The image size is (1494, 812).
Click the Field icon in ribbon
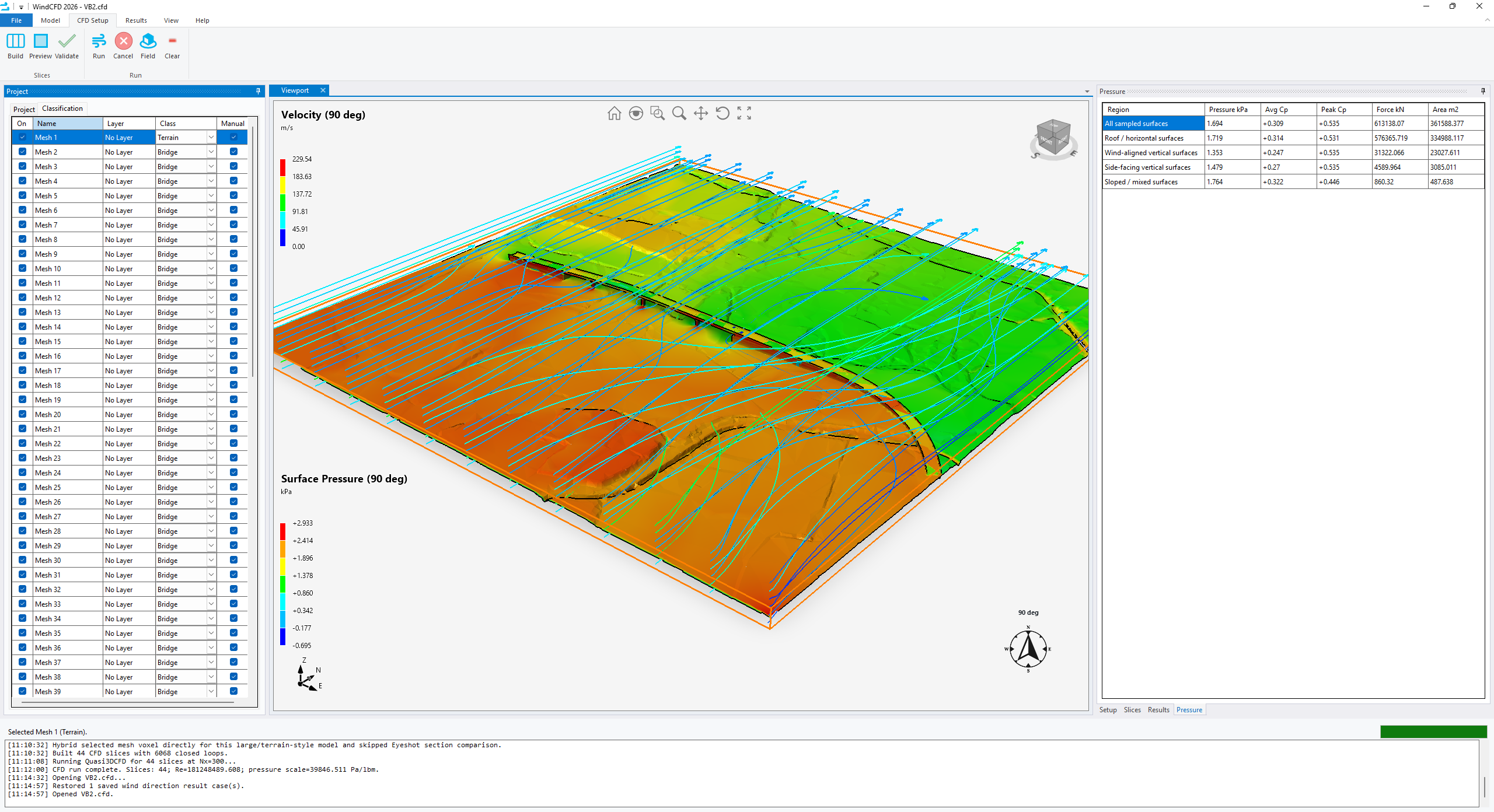pyautogui.click(x=148, y=41)
